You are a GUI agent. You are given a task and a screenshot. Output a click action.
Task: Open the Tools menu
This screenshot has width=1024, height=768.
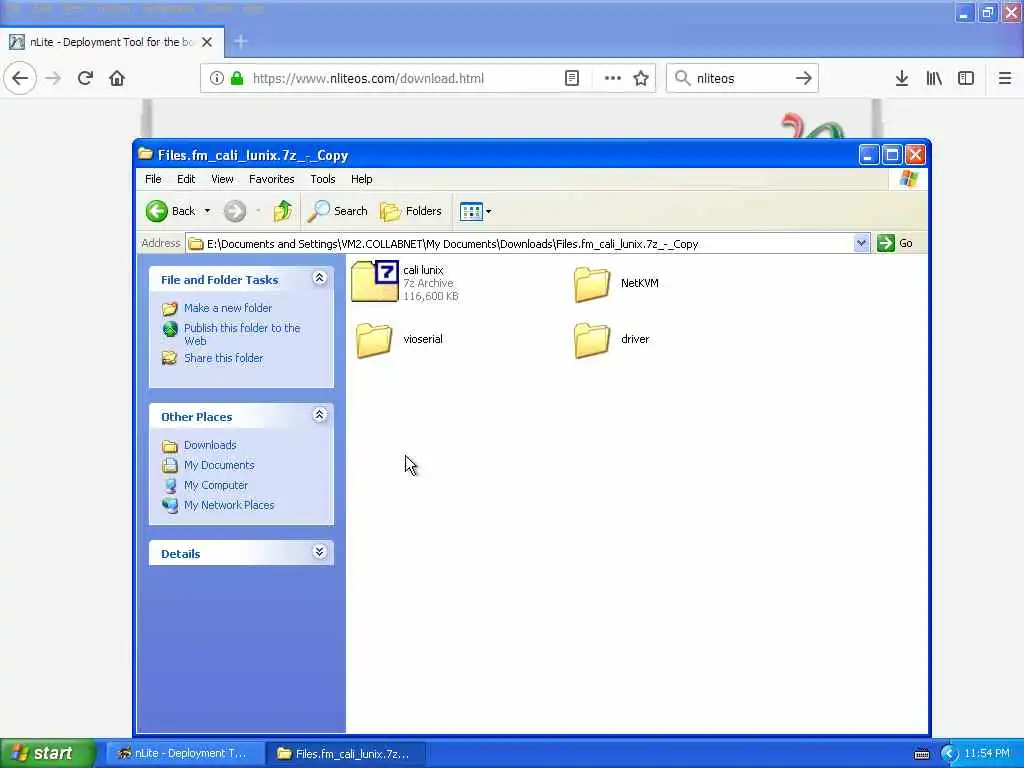click(x=323, y=179)
